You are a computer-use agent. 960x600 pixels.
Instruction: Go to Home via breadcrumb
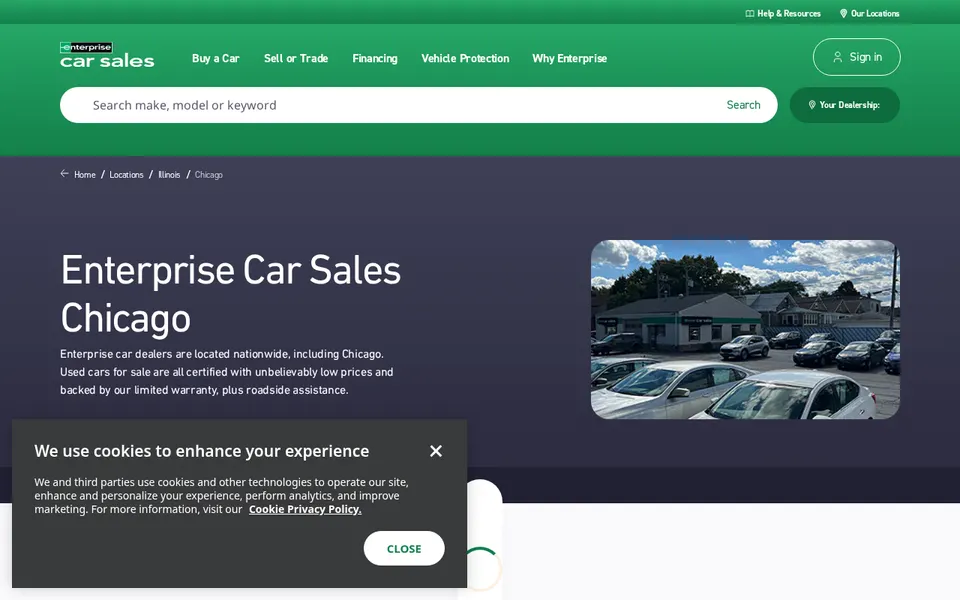84,174
